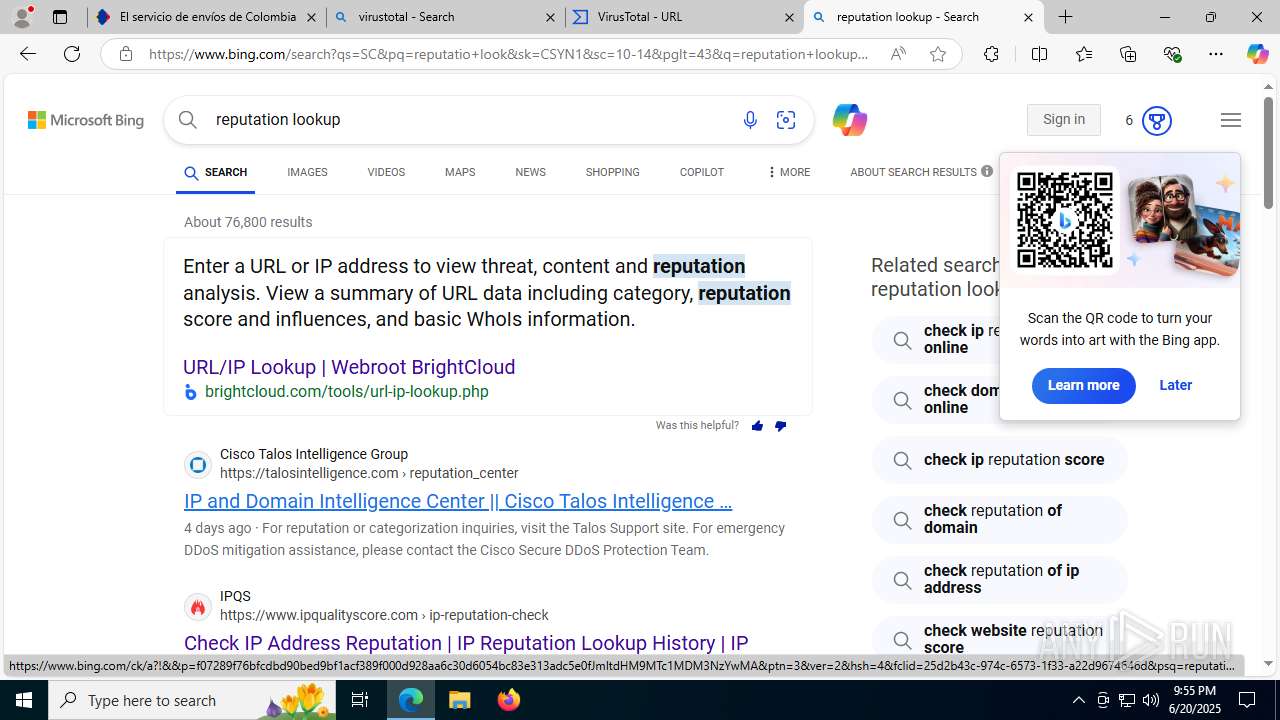Screen dimensions: 1280x720
Task: Add this page to favorites star
Action: coord(938,54)
